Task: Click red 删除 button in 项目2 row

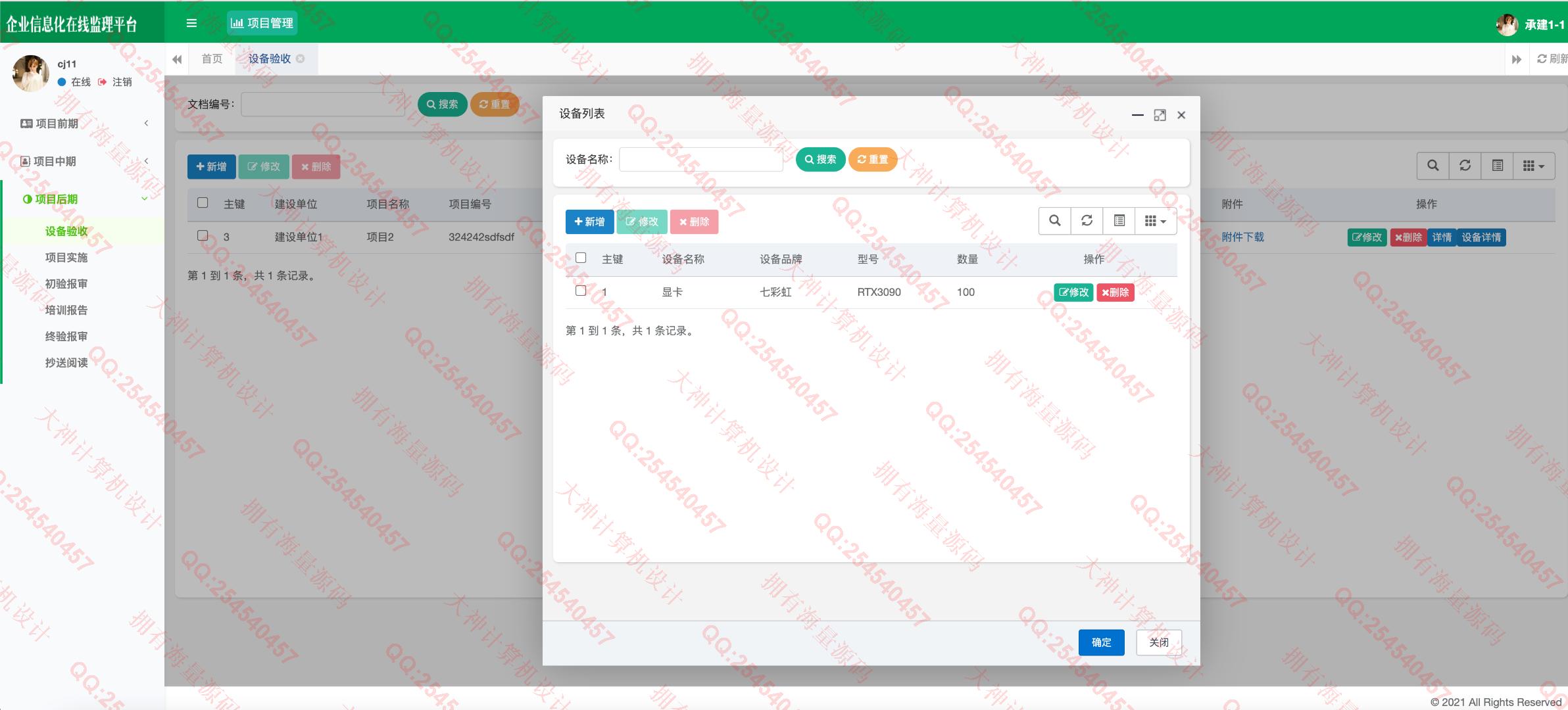Action: [x=1408, y=237]
